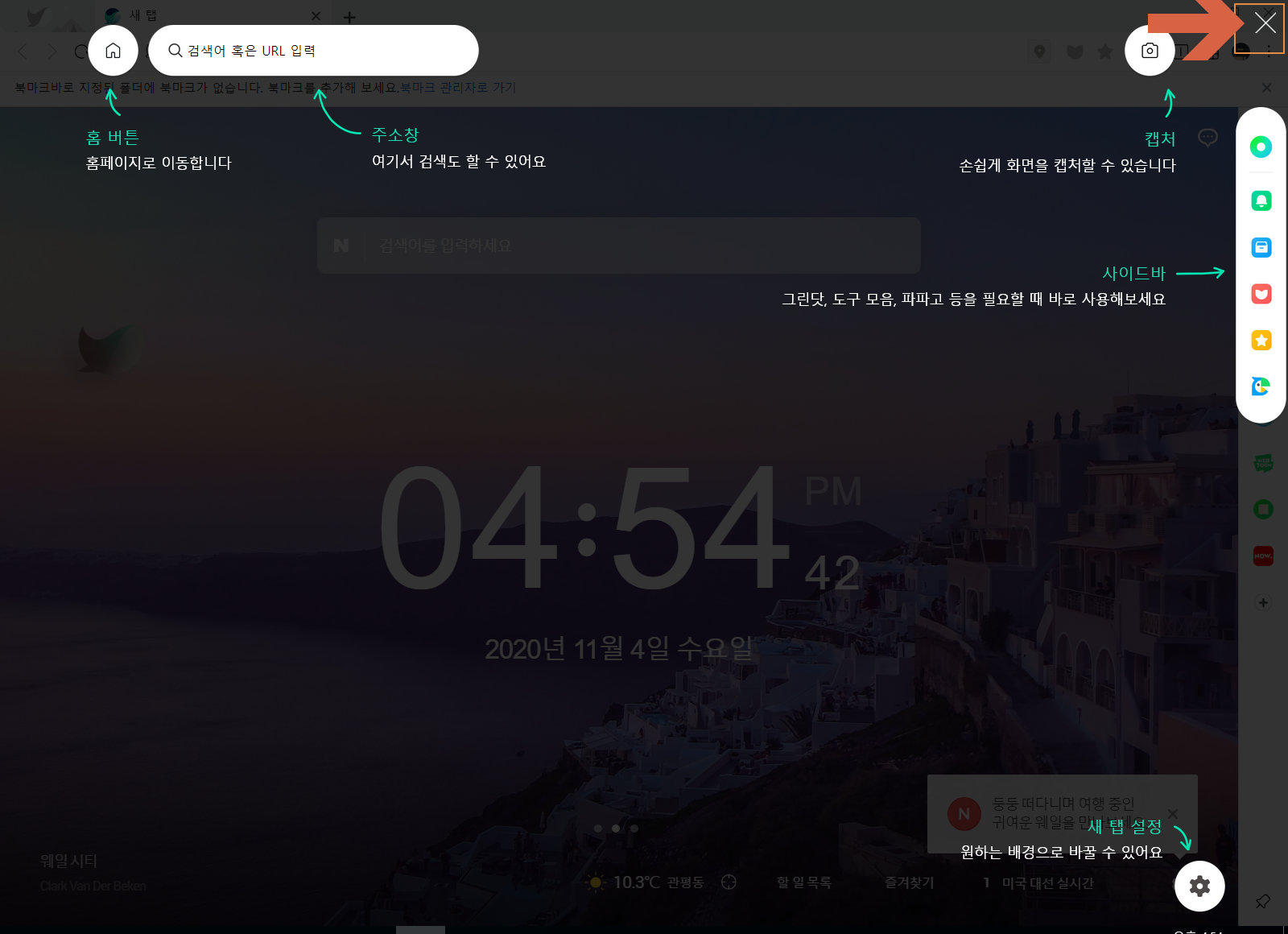Click trending item '미국 대선 실시간'
The height and width of the screenshot is (934, 1288).
coord(1047,883)
